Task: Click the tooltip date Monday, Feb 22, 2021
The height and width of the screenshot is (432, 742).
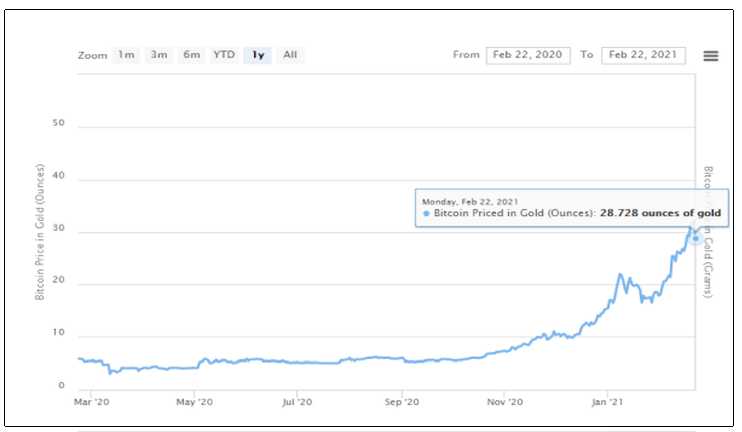Action: [470, 202]
